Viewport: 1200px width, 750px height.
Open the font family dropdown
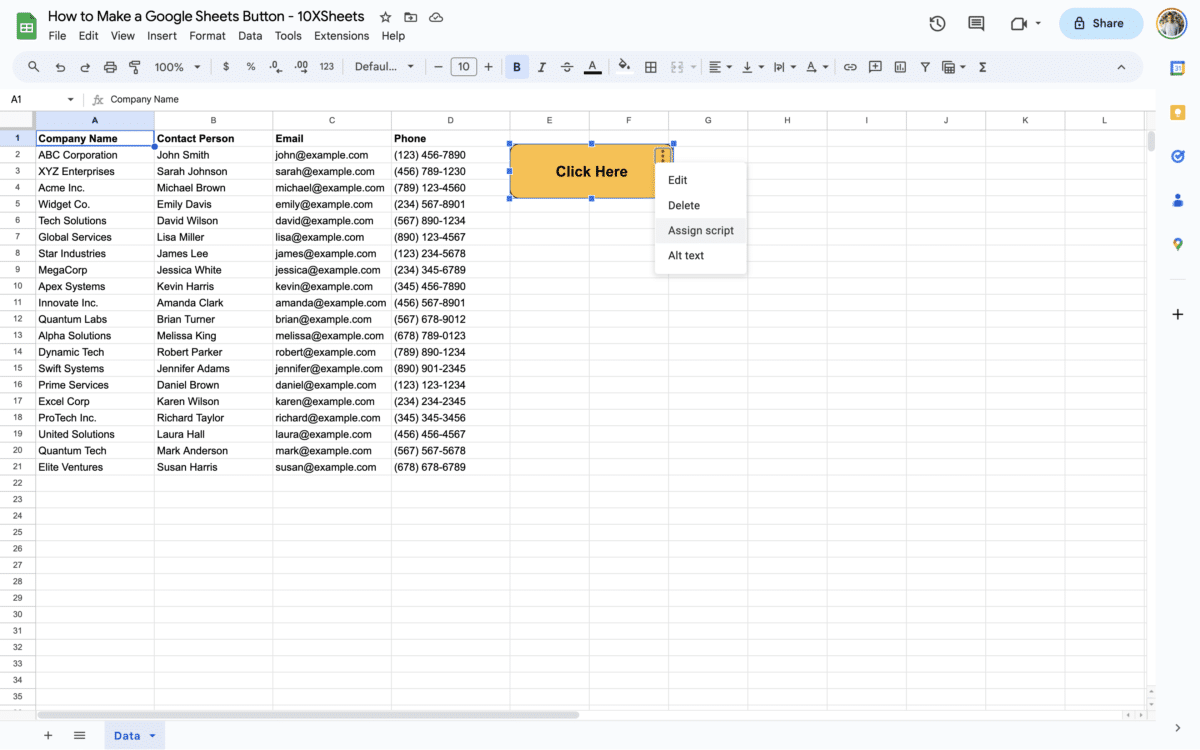(385, 66)
